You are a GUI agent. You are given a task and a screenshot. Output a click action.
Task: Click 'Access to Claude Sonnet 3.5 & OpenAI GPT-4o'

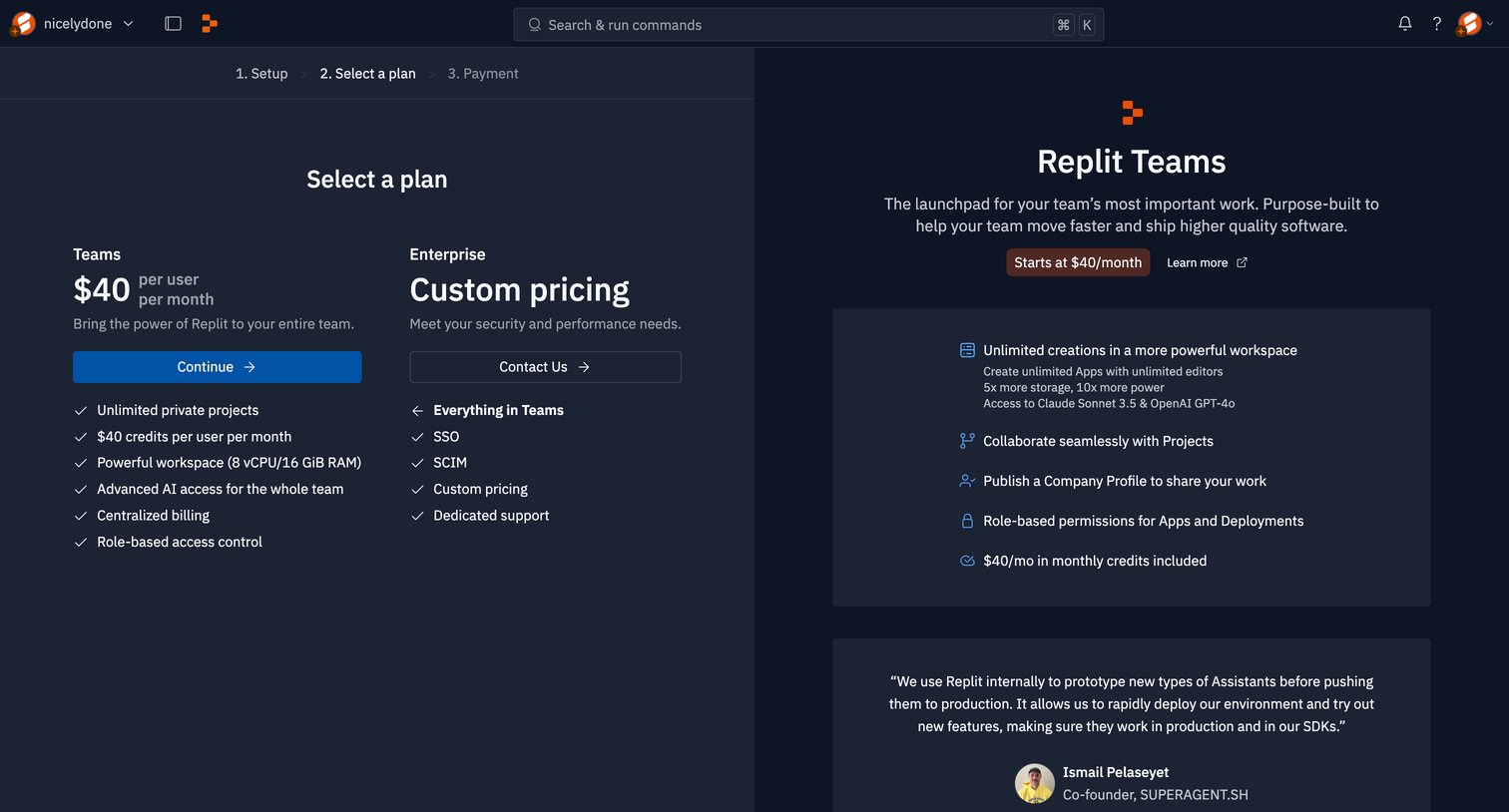(1109, 404)
